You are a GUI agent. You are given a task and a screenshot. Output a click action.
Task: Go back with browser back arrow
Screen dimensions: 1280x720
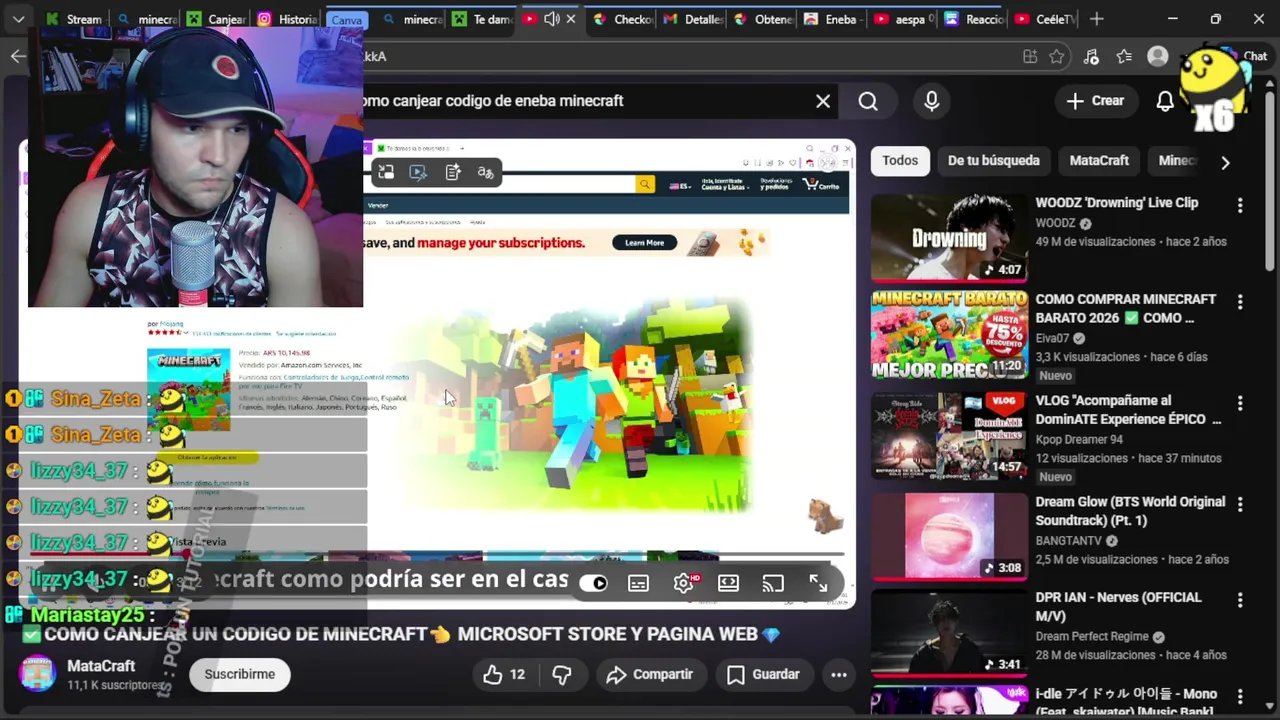pyautogui.click(x=18, y=56)
